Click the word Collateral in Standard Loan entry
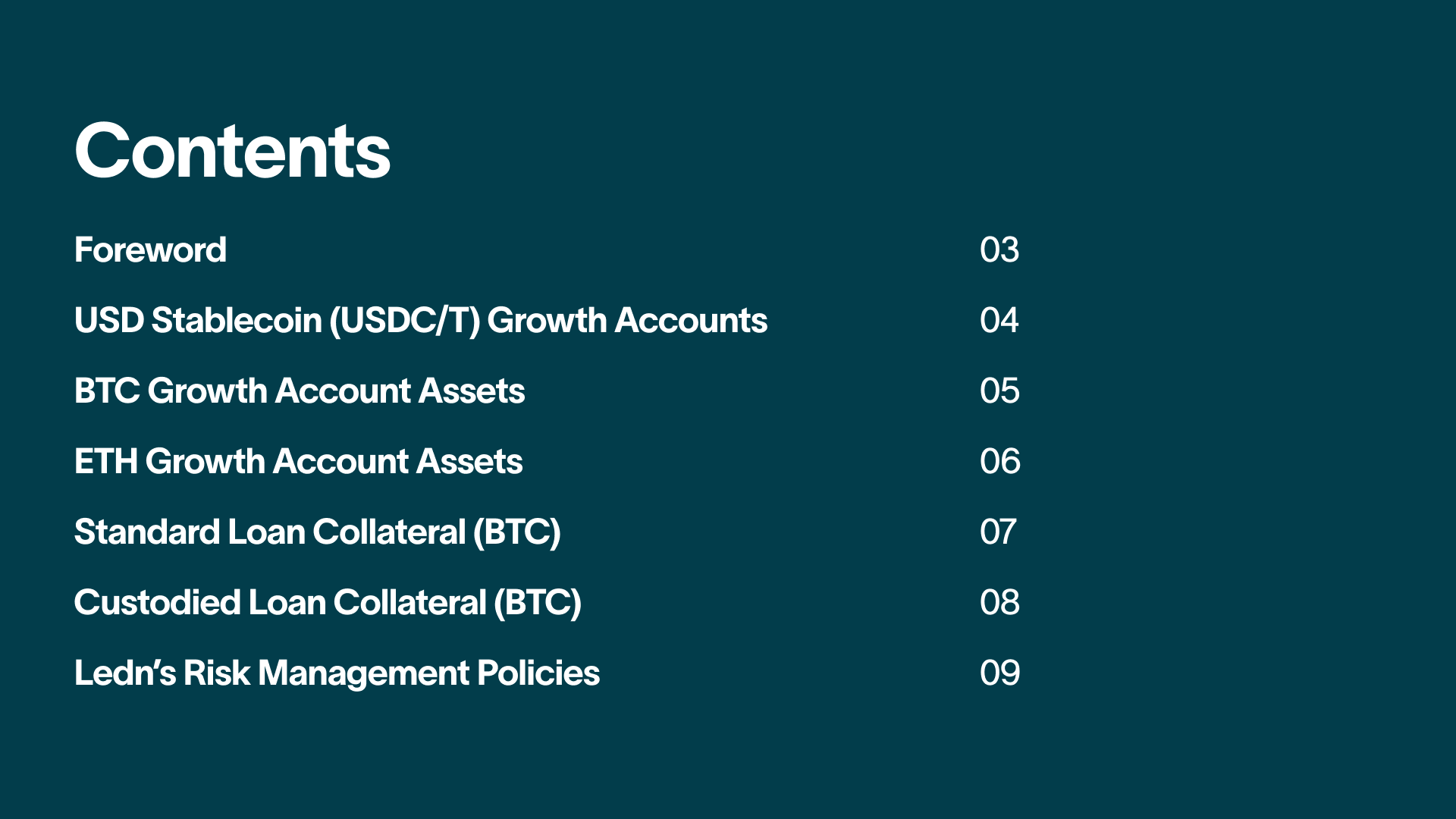The height and width of the screenshot is (819, 1456). 389,532
